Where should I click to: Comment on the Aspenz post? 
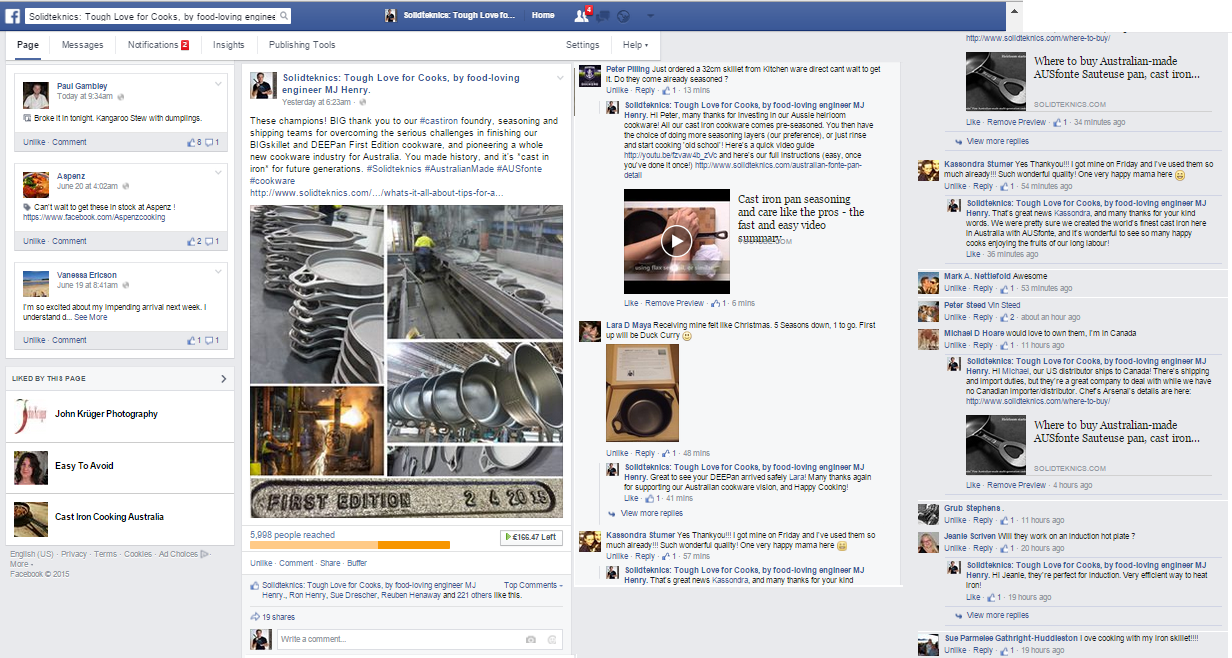click(69, 241)
